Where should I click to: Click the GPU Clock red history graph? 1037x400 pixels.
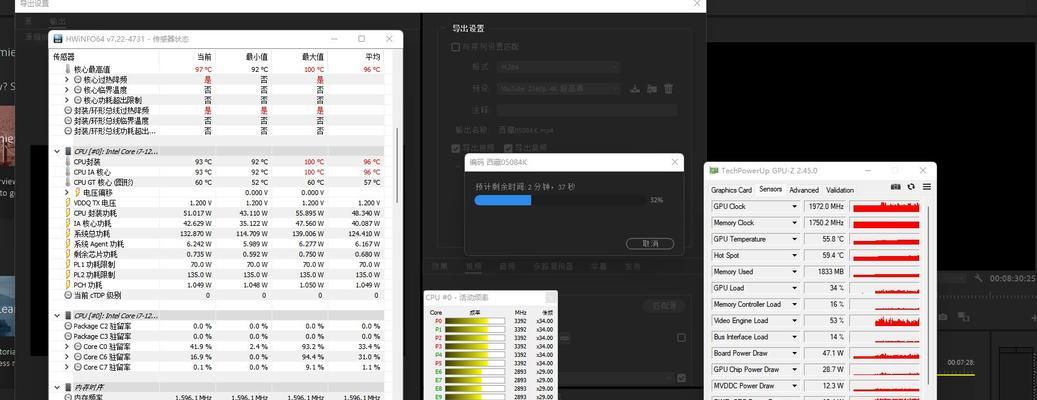point(886,207)
